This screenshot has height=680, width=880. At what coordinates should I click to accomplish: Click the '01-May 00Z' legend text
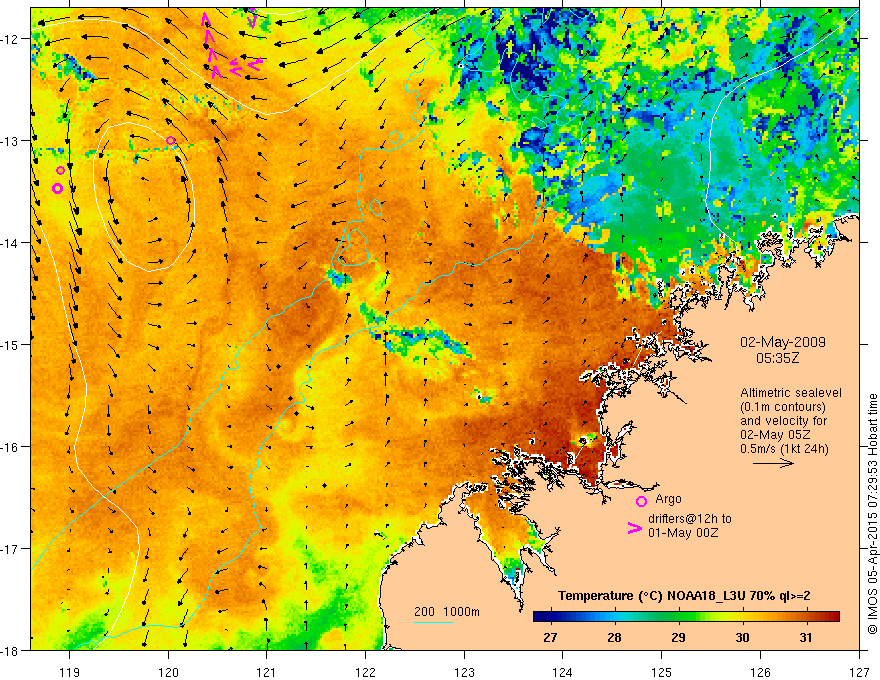point(682,532)
